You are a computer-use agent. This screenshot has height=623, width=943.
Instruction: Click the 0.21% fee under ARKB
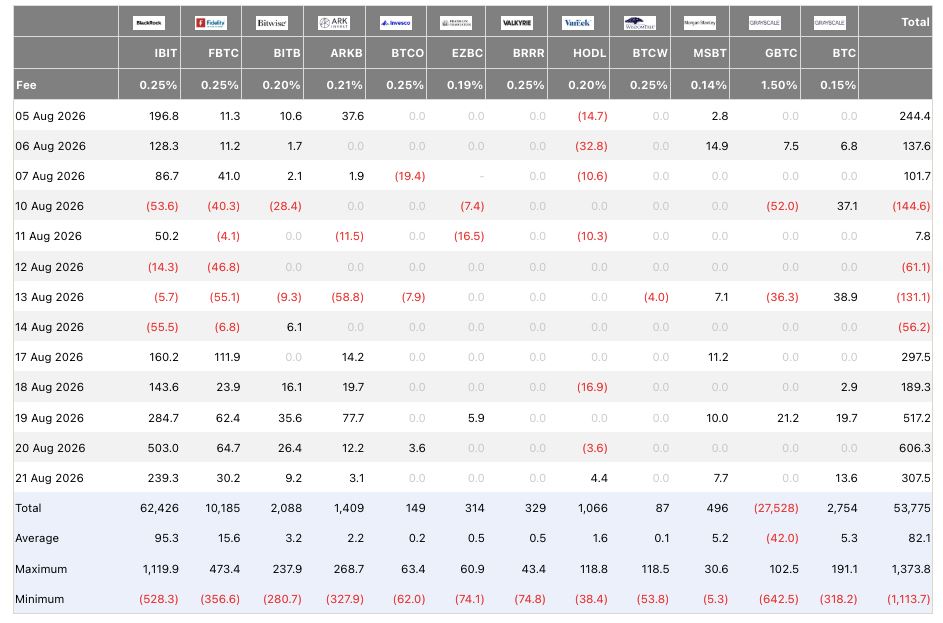click(x=345, y=85)
